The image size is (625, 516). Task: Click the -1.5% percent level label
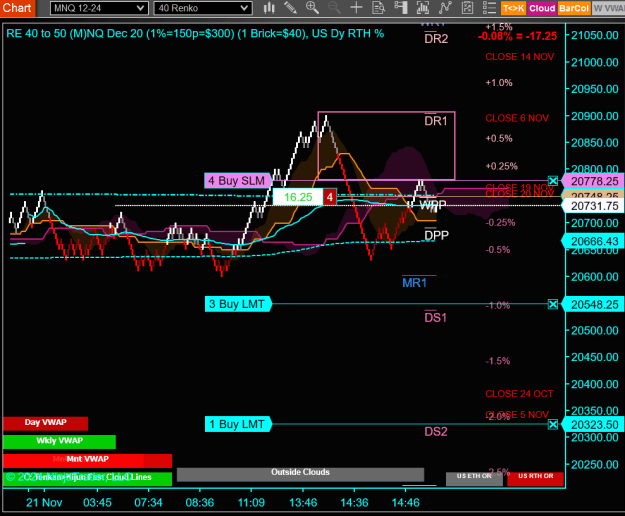click(497, 361)
